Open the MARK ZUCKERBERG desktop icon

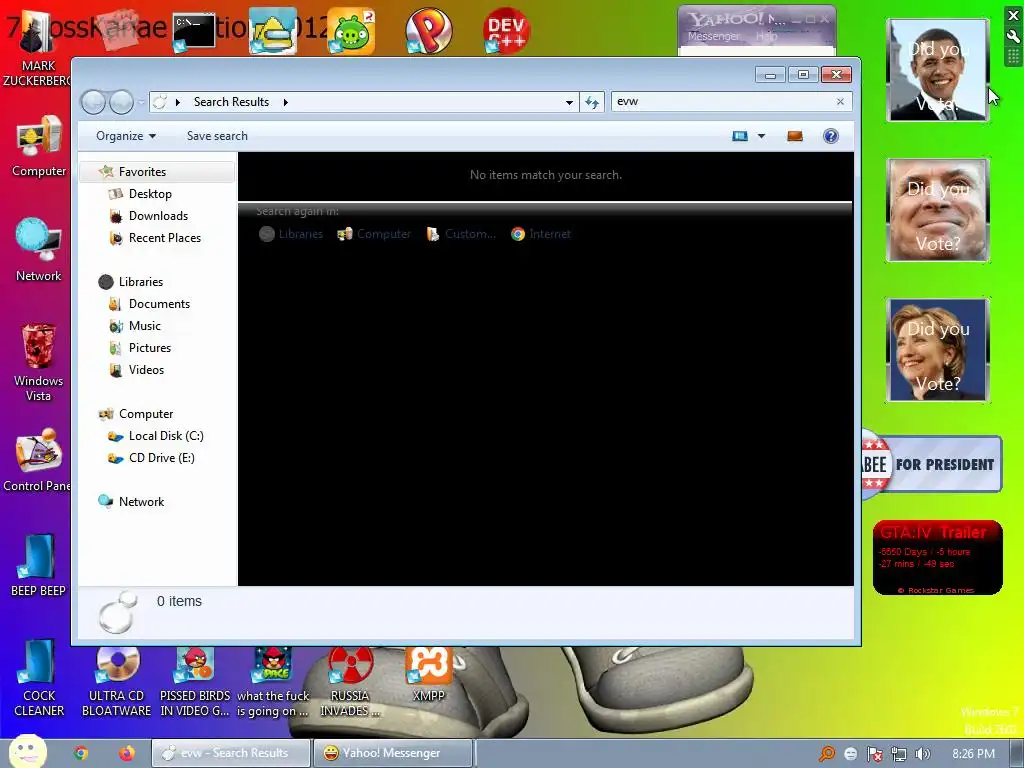37,49
